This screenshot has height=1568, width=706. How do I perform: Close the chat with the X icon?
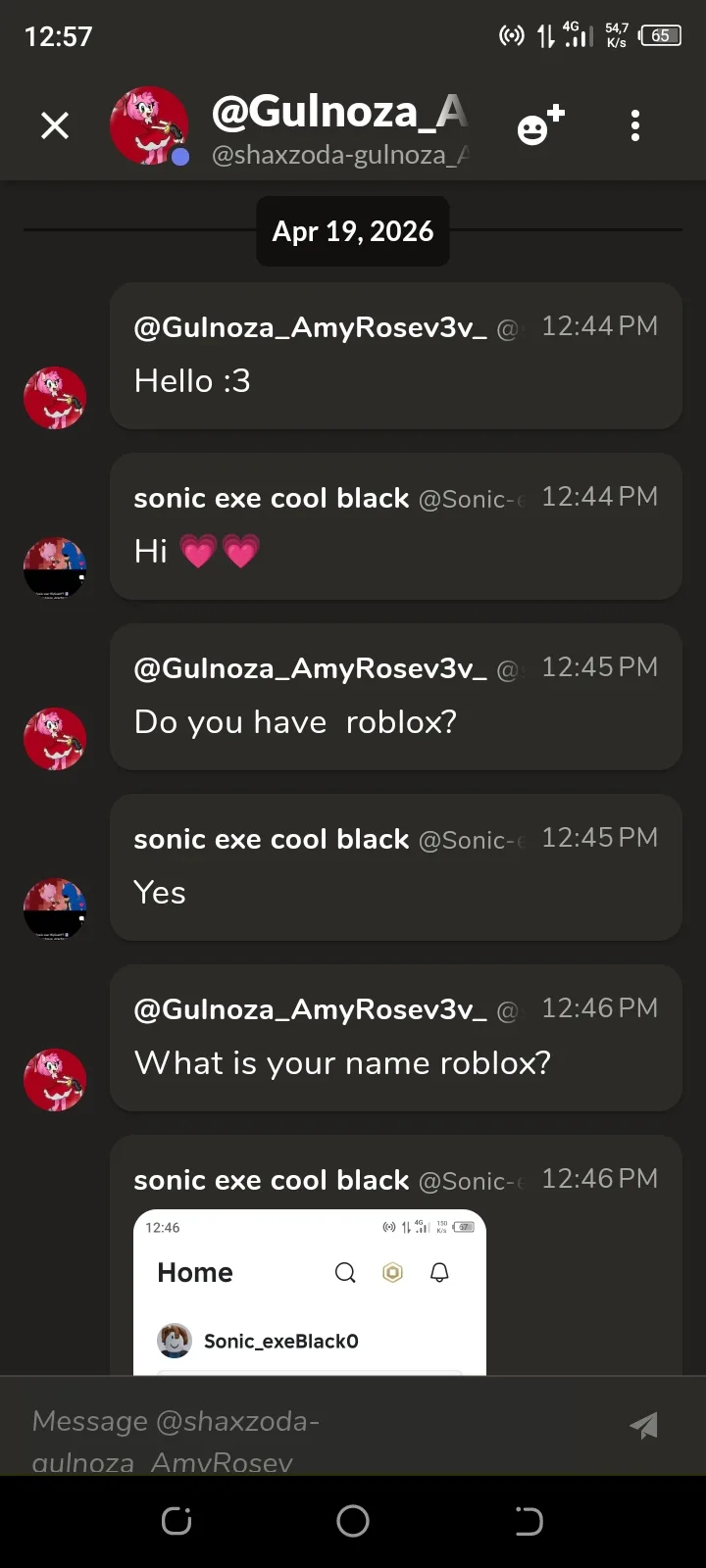55,125
